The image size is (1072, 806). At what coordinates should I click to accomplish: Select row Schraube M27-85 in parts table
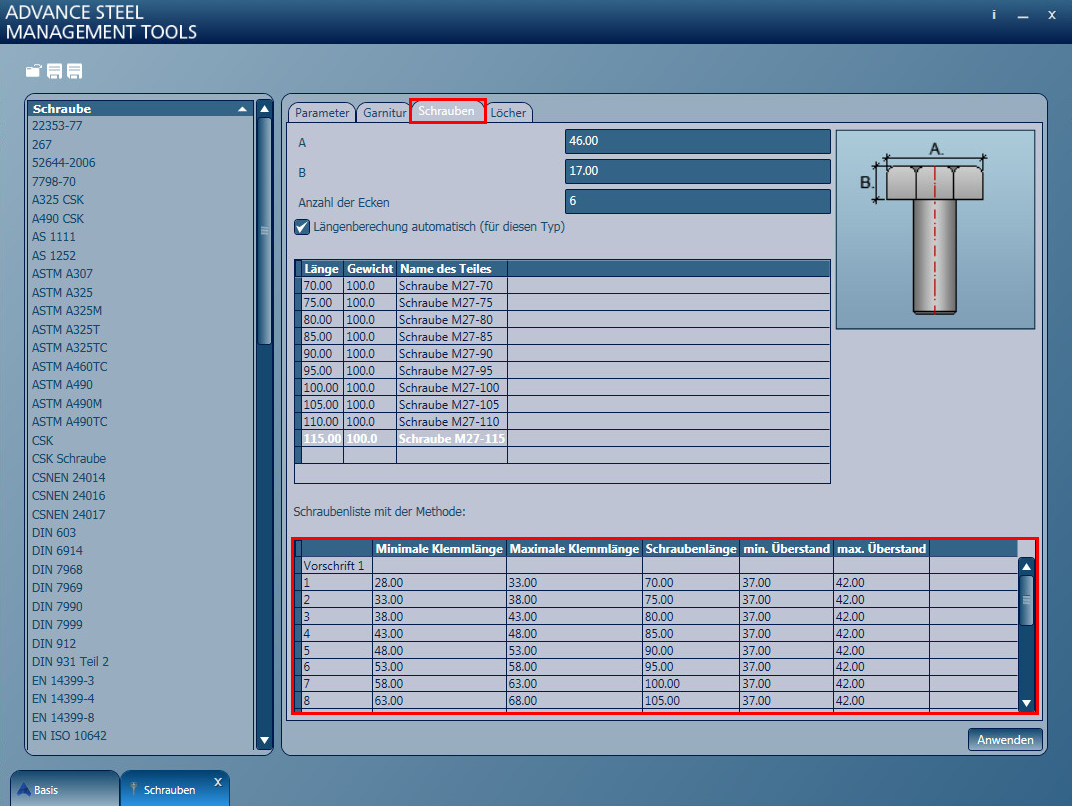click(x=565, y=336)
